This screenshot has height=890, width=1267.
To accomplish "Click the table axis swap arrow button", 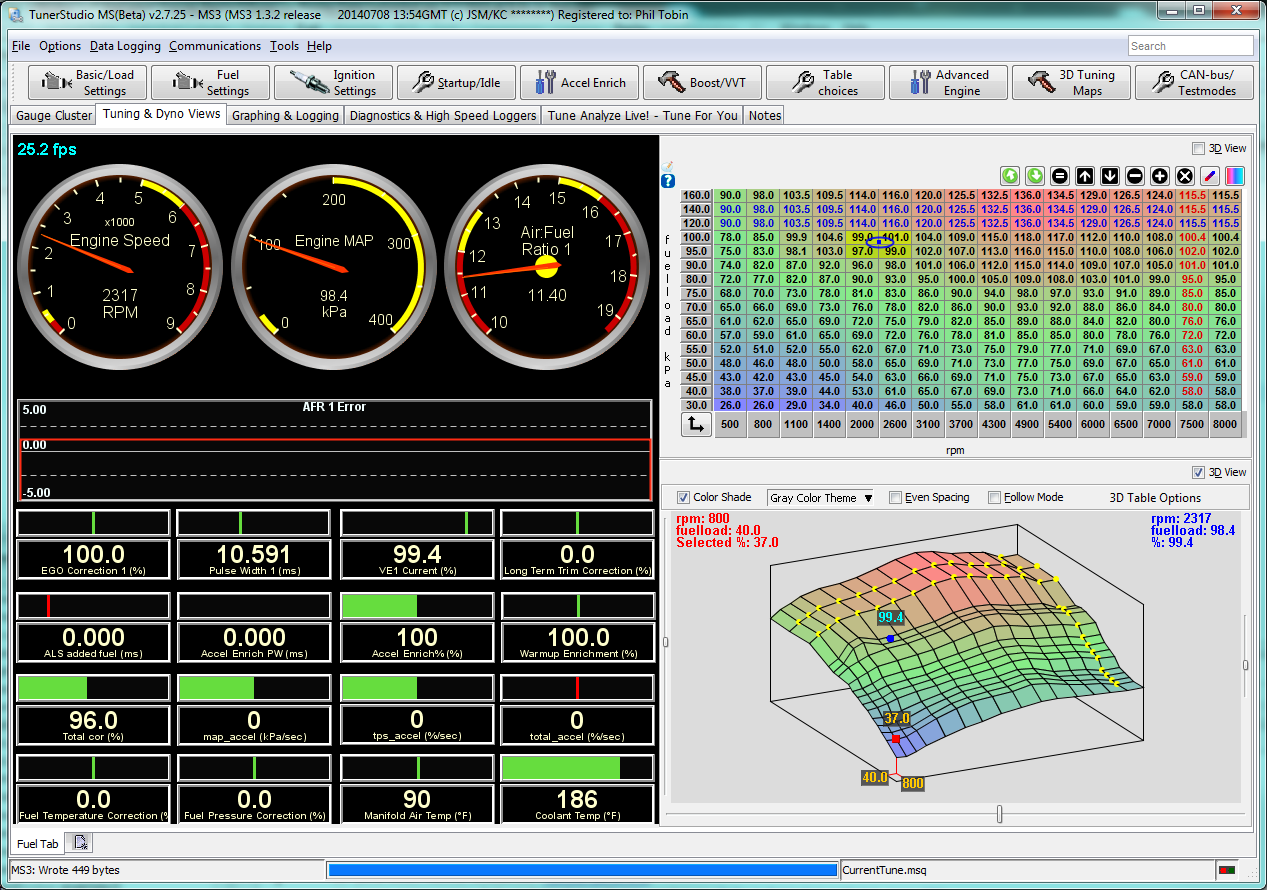I will 696,424.
